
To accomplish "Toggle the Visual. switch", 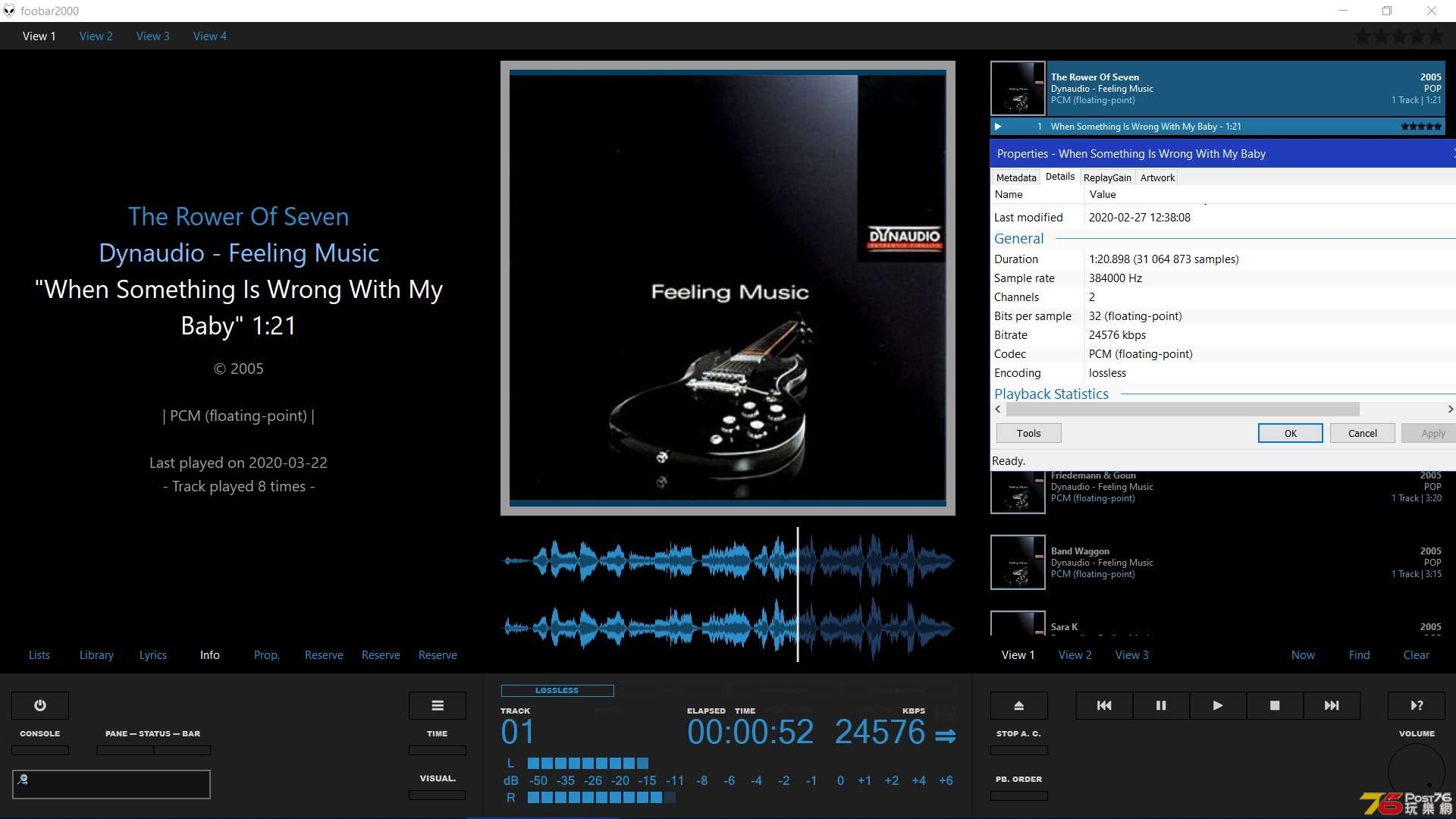I will (438, 795).
